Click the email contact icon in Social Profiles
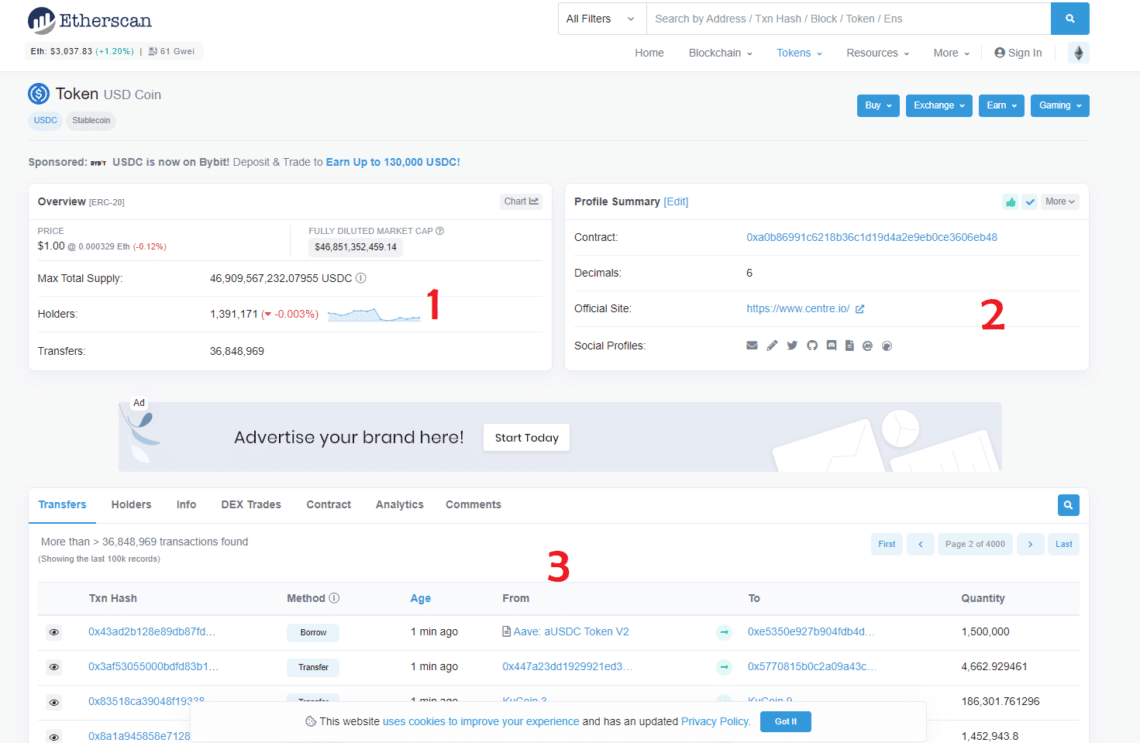The height and width of the screenshot is (743, 1140). click(x=752, y=345)
